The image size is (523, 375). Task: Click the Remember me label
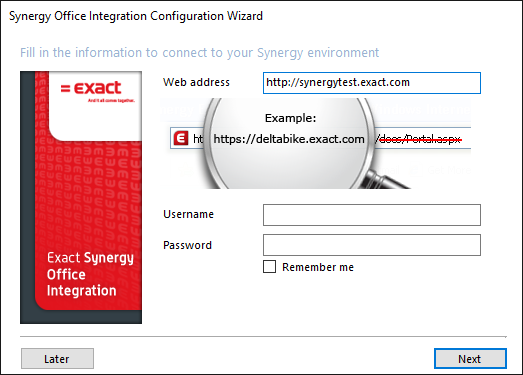click(318, 267)
